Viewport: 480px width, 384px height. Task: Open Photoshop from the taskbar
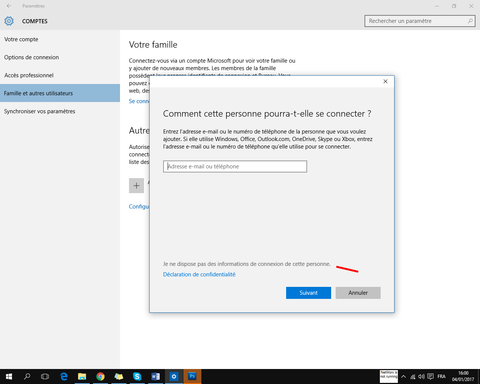(x=192, y=376)
